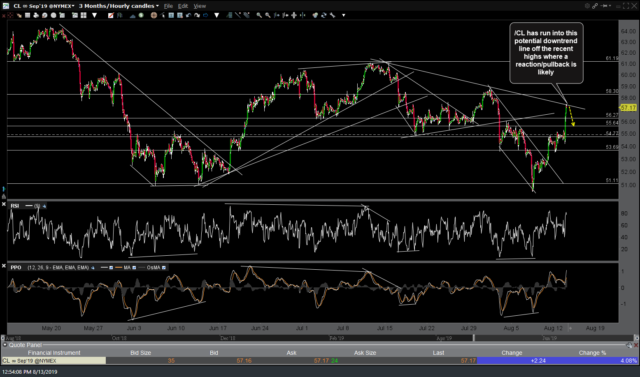Click the plus-shaped crosshair icon
This screenshot has width=640, height=377.
tap(294, 16)
